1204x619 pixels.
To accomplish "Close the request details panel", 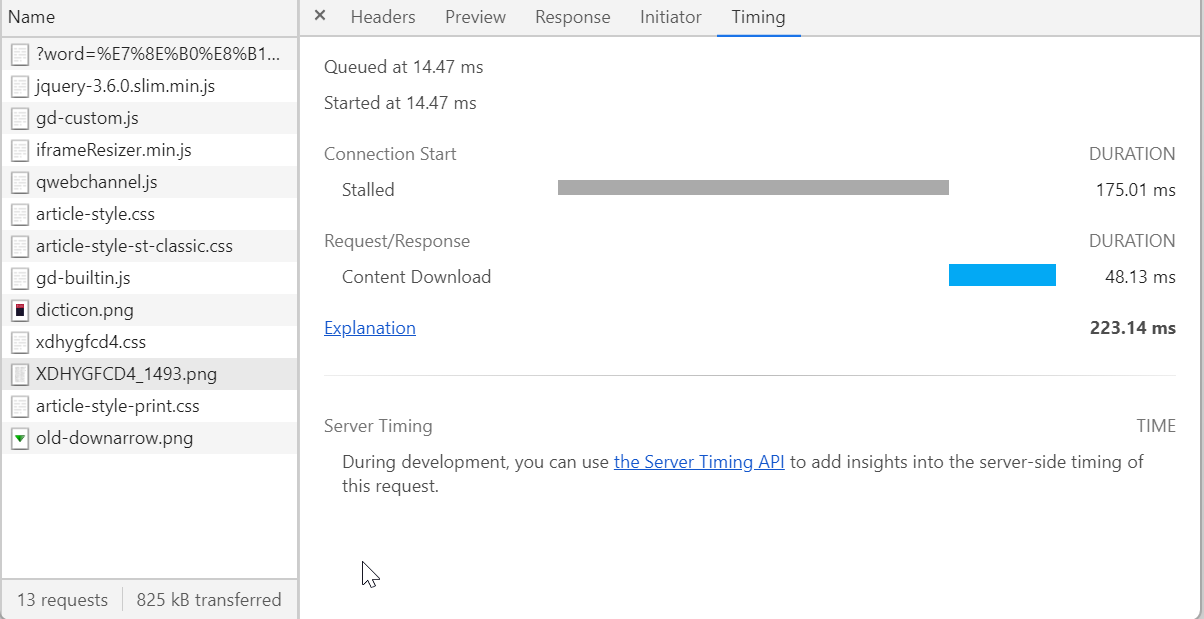I will pos(319,16).
